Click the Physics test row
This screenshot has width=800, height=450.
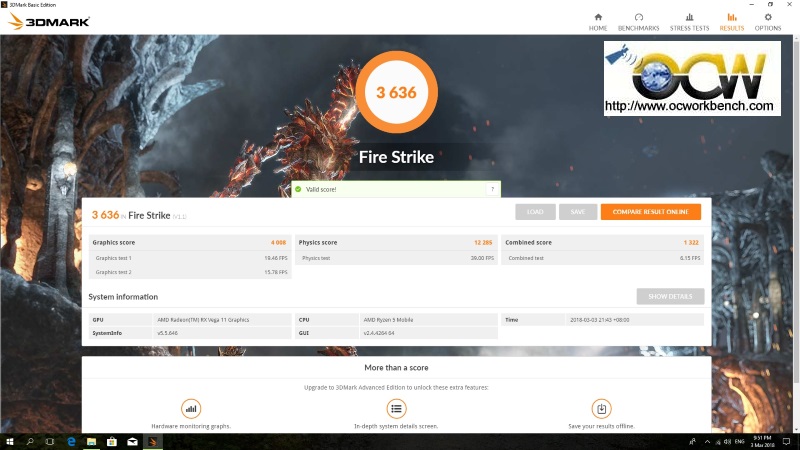coord(395,258)
